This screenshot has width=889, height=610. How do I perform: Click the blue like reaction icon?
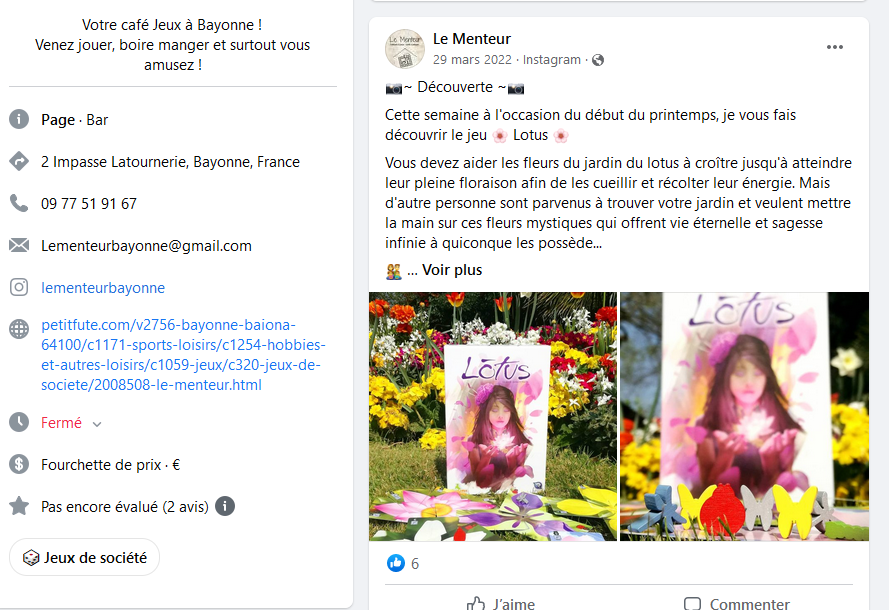click(396, 563)
